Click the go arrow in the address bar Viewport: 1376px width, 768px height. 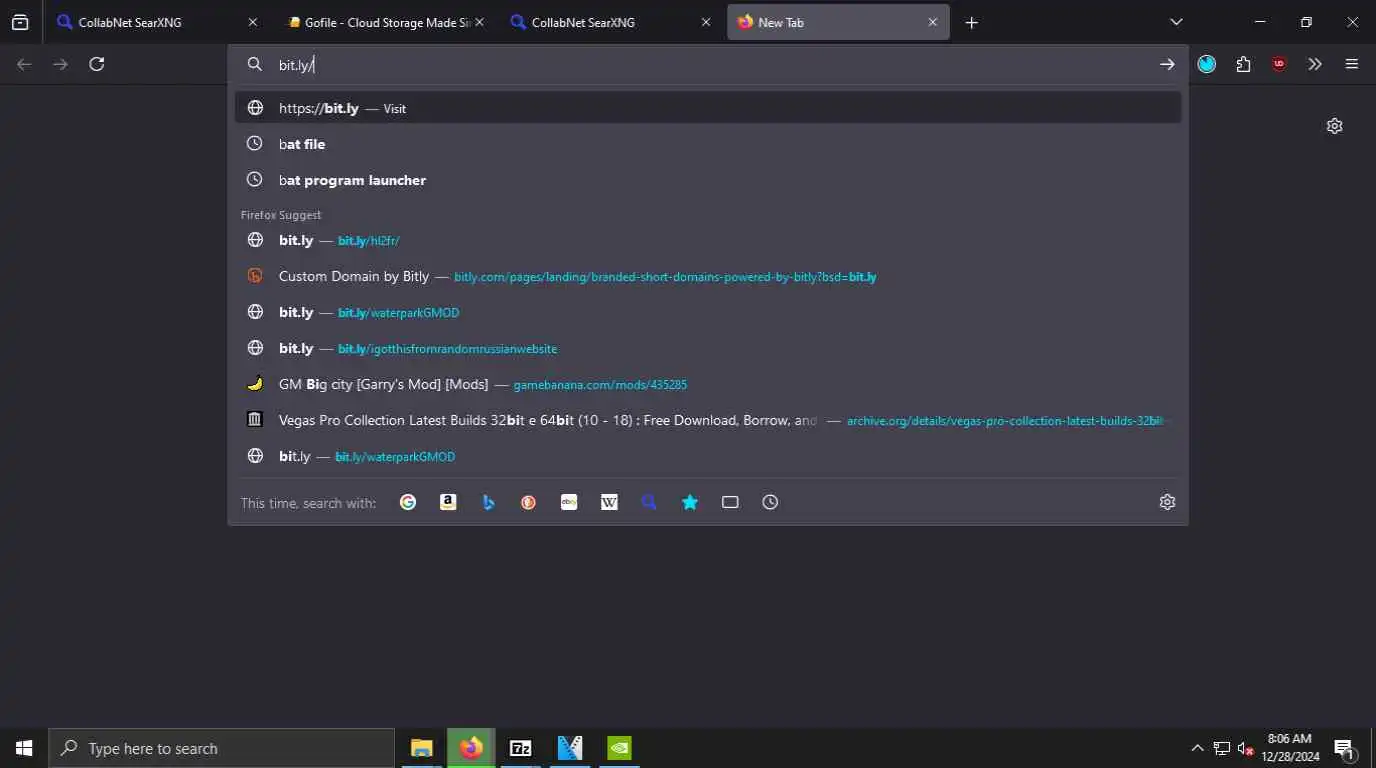(1167, 64)
